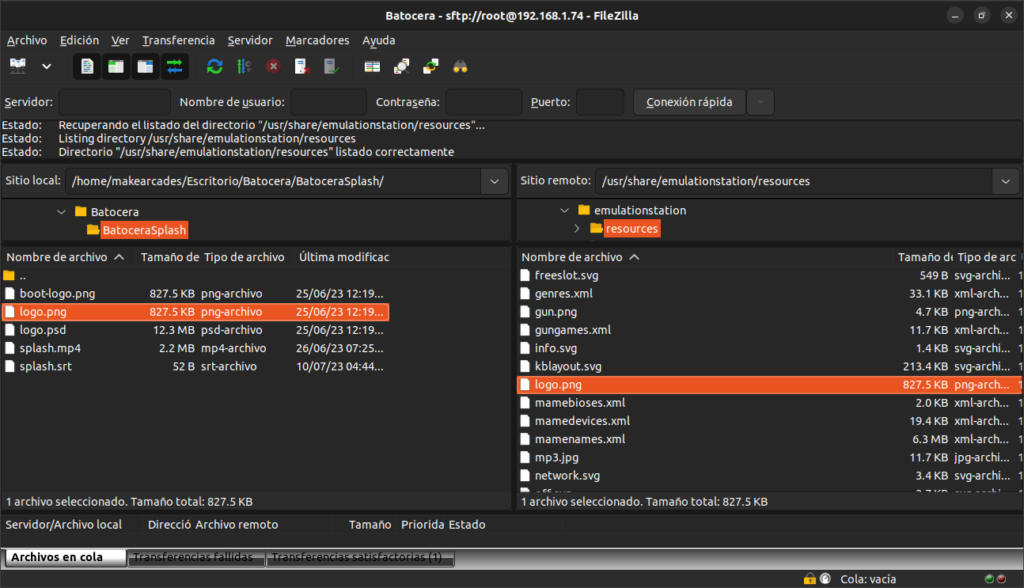Select gungames.xml in the remote file list

point(769,330)
